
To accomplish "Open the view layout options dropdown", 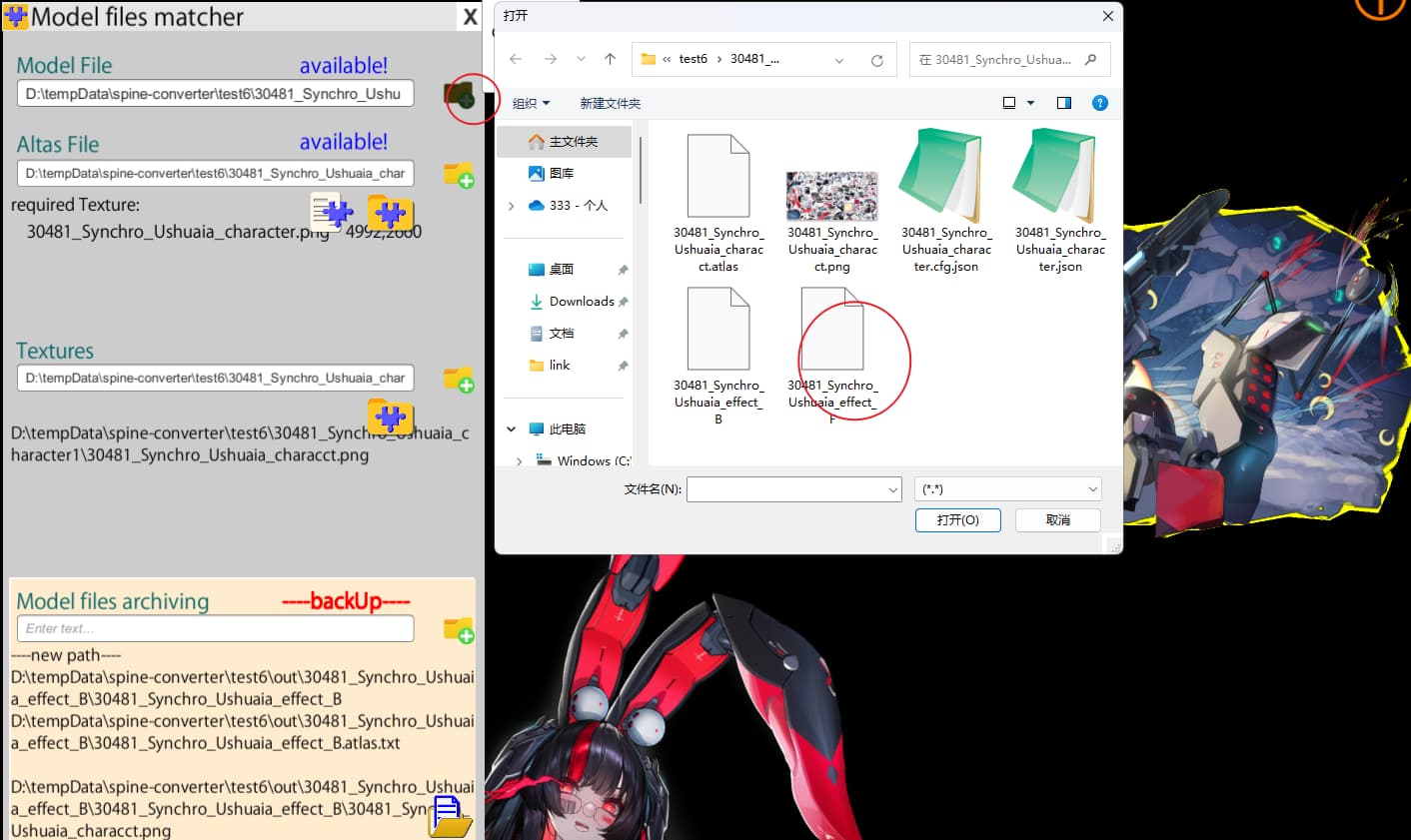I will point(1030,103).
